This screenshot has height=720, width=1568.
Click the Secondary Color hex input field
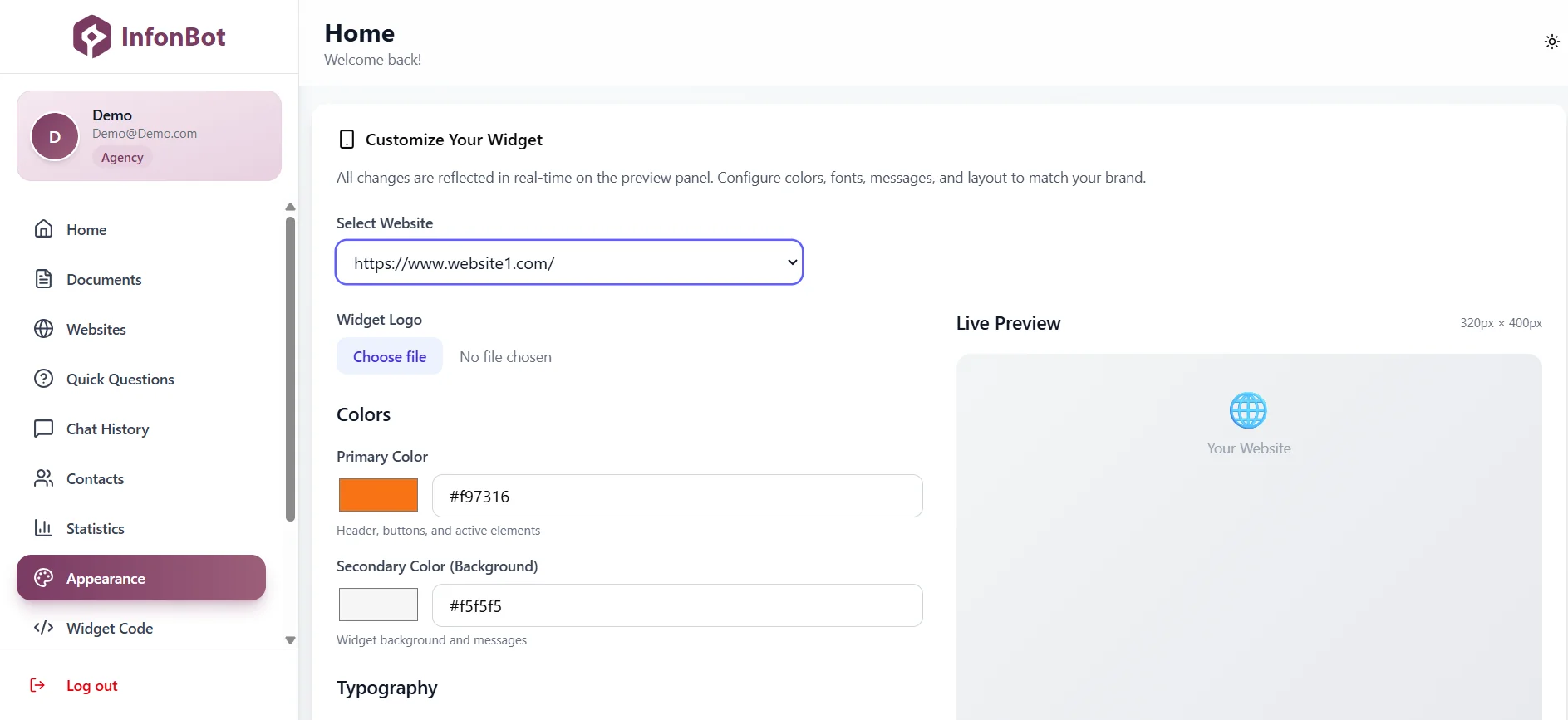tap(677, 605)
